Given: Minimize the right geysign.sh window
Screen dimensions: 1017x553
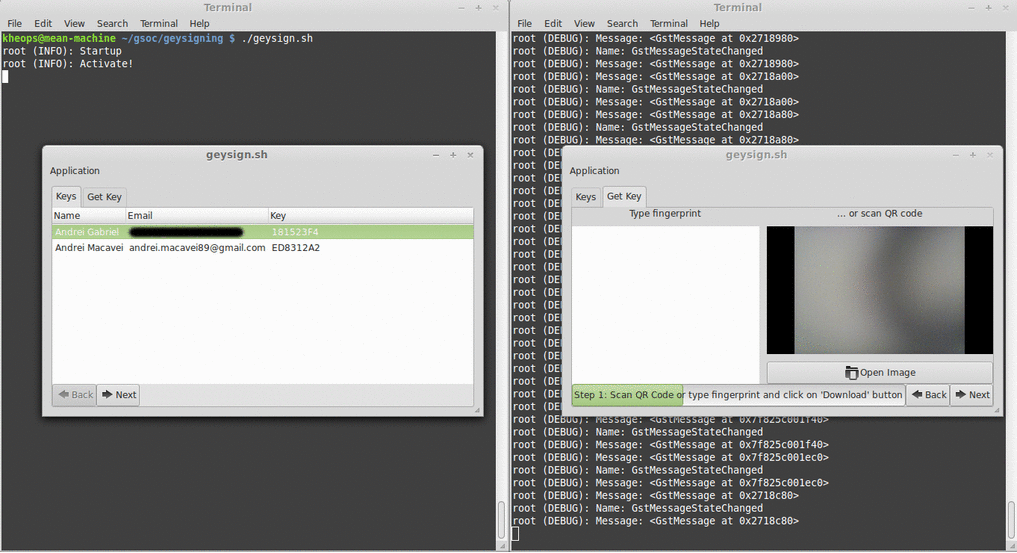Looking at the screenshot, I should (955, 155).
